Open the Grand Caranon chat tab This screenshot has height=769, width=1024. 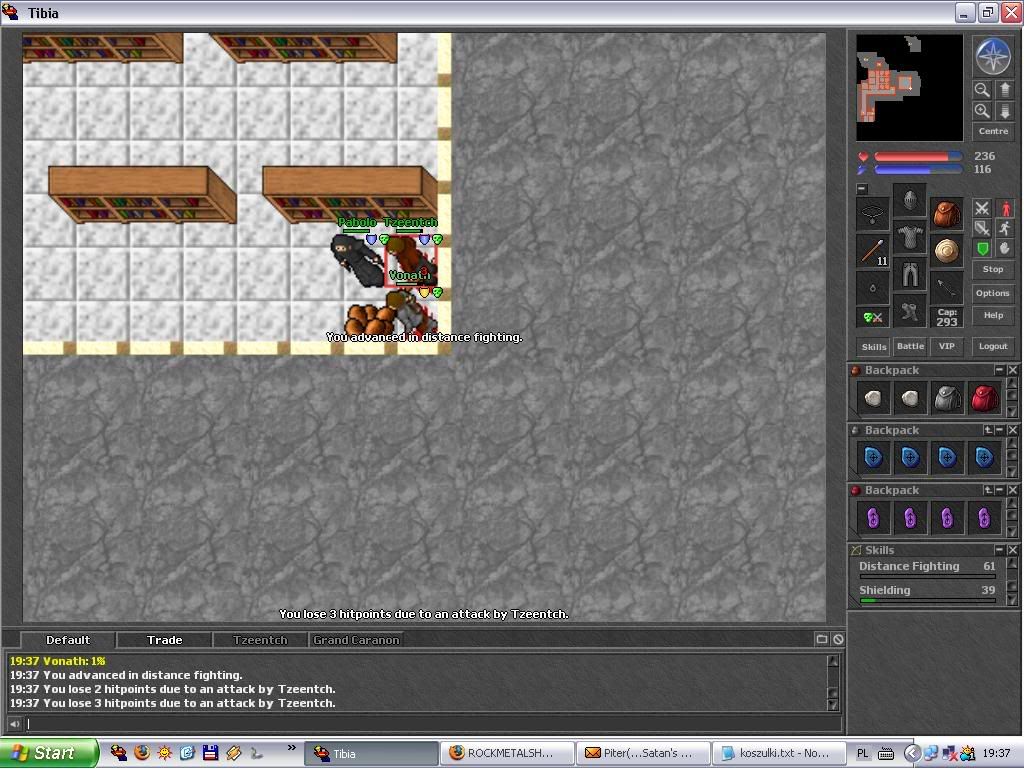(356, 640)
